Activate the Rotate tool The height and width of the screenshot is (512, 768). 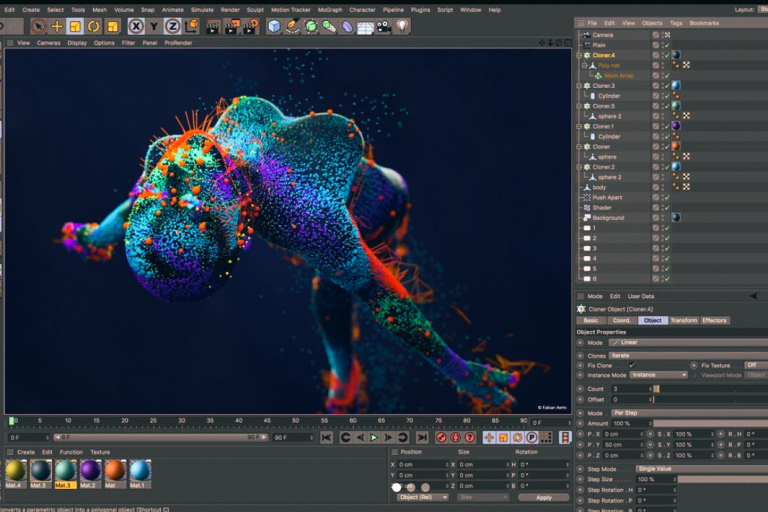coord(94,26)
